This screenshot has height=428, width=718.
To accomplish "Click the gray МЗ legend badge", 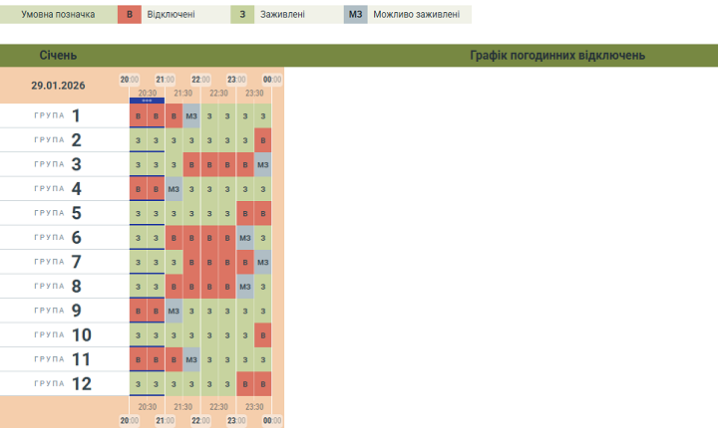I will [356, 15].
